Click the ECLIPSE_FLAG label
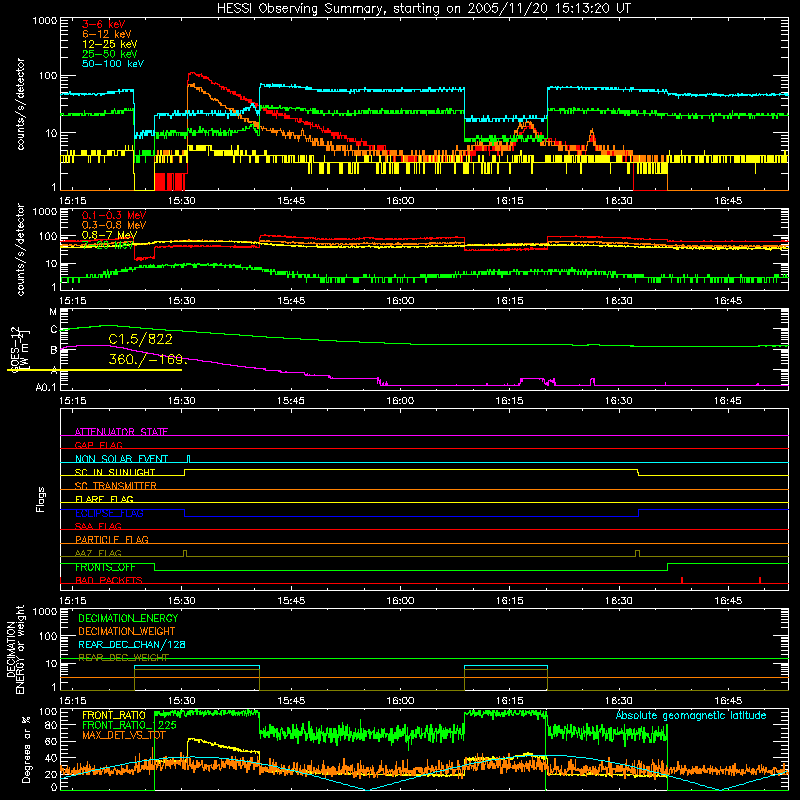Image resolution: width=800 pixels, height=800 pixels. (109, 513)
